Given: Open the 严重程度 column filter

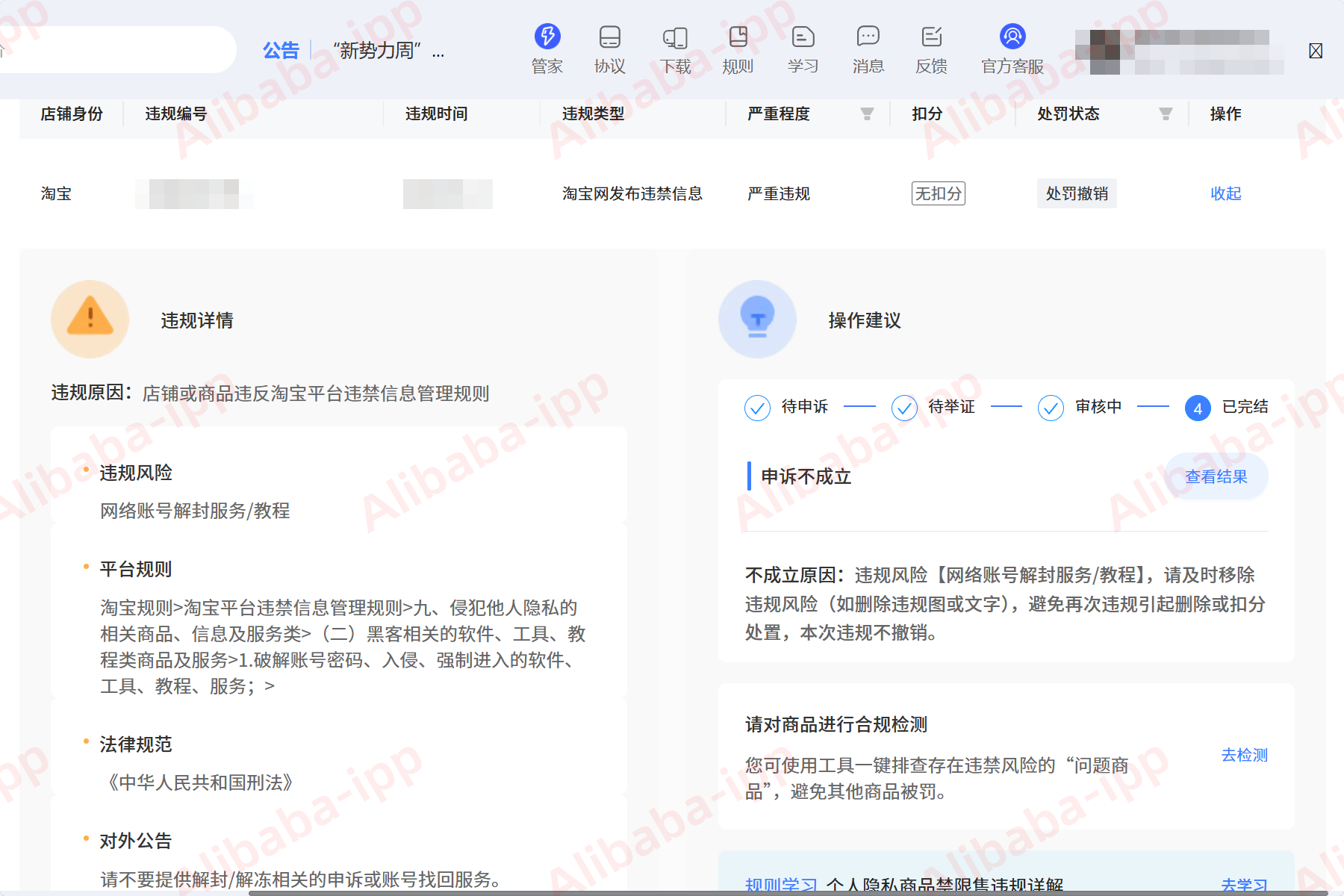Looking at the screenshot, I should [867, 113].
